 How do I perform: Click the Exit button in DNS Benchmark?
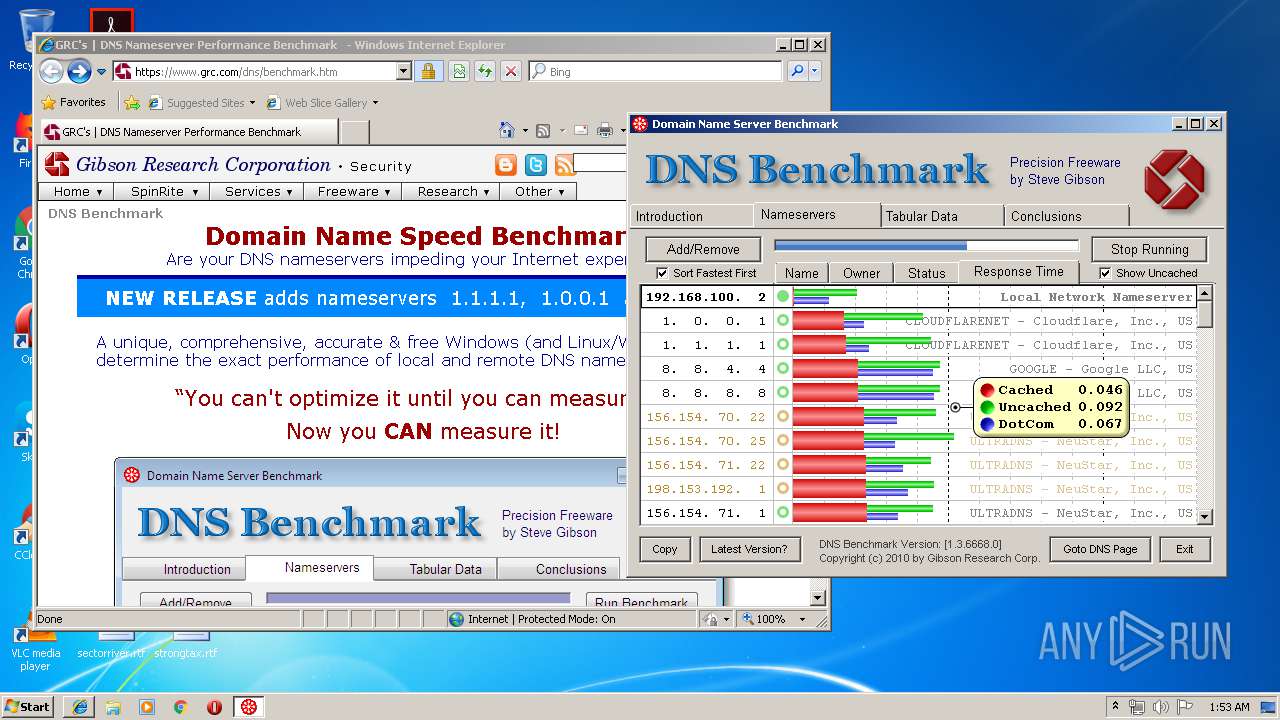point(1185,549)
